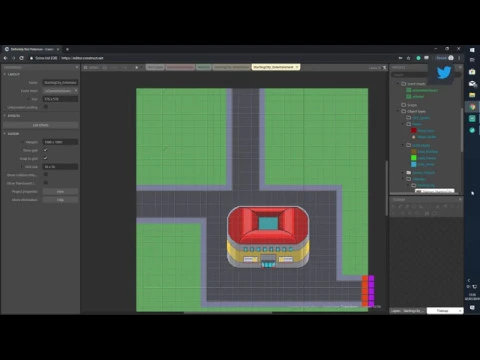Click View next to Project properties
The width and height of the screenshot is (480, 360).
(x=60, y=192)
